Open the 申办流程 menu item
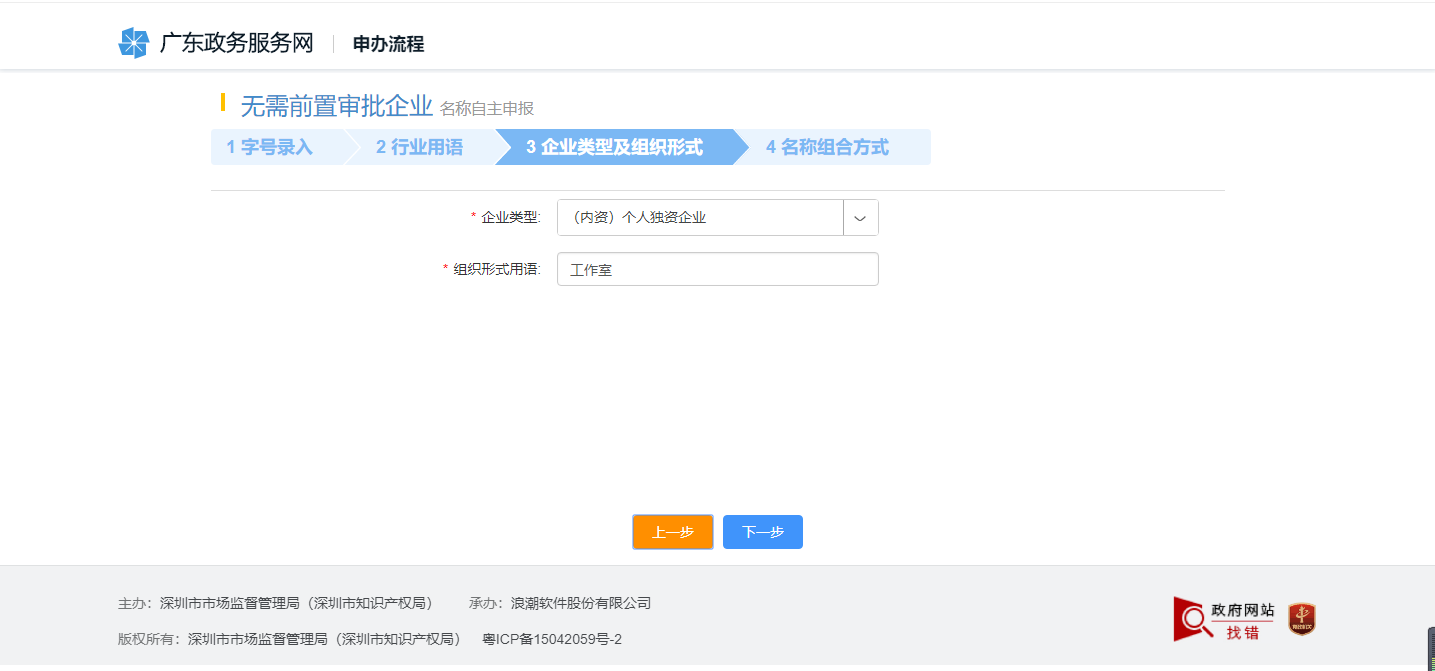 point(386,43)
